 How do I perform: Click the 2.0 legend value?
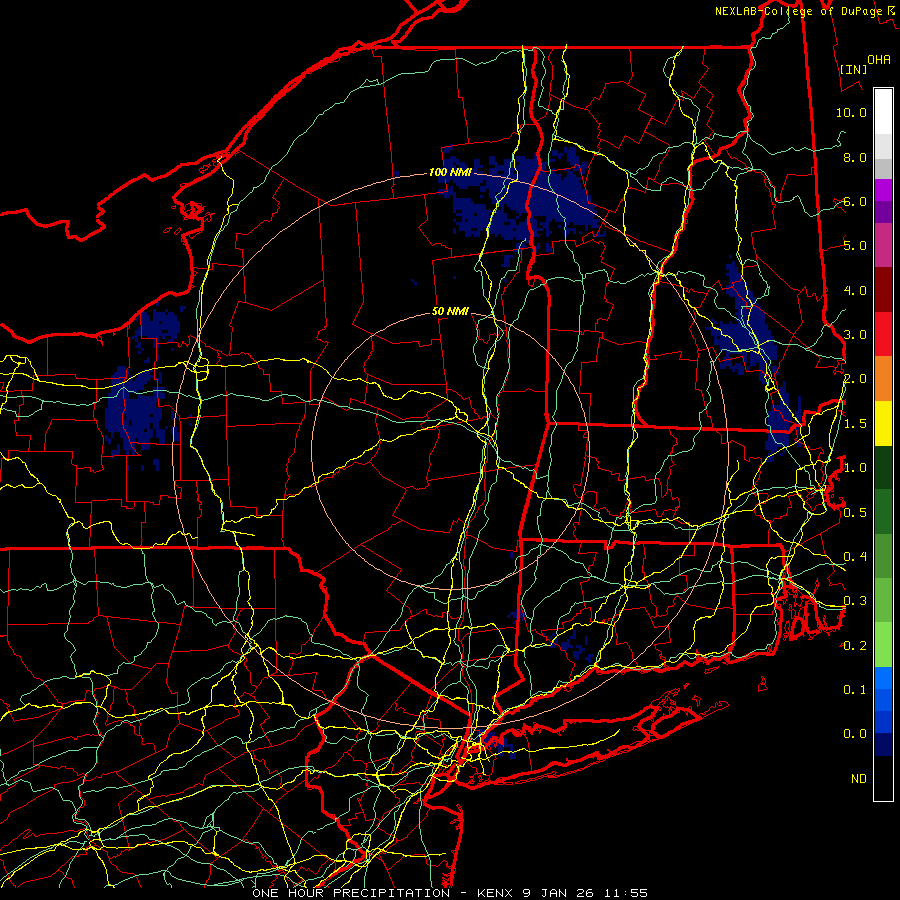(x=854, y=379)
